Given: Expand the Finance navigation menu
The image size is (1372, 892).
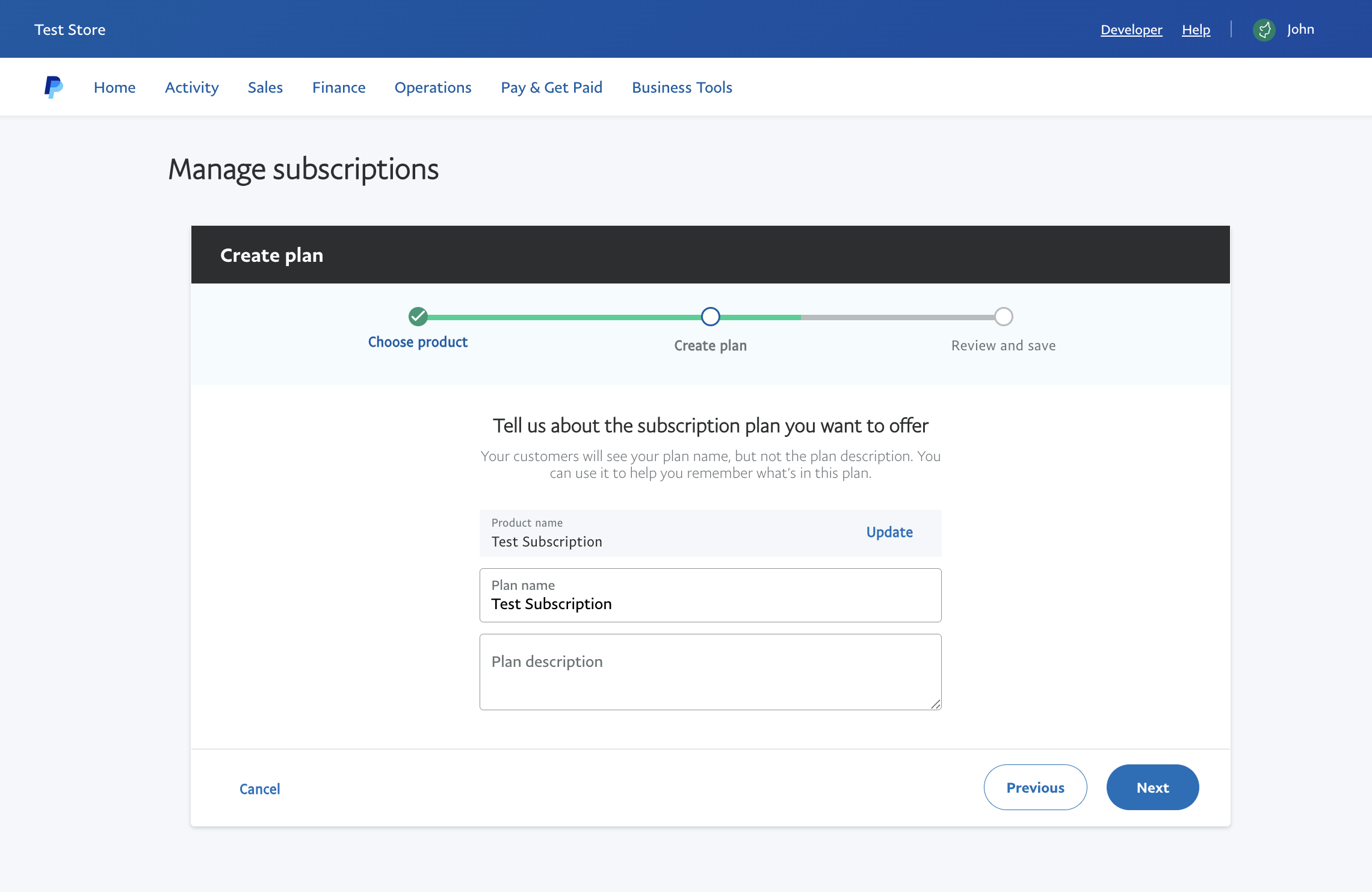Looking at the screenshot, I should point(339,87).
